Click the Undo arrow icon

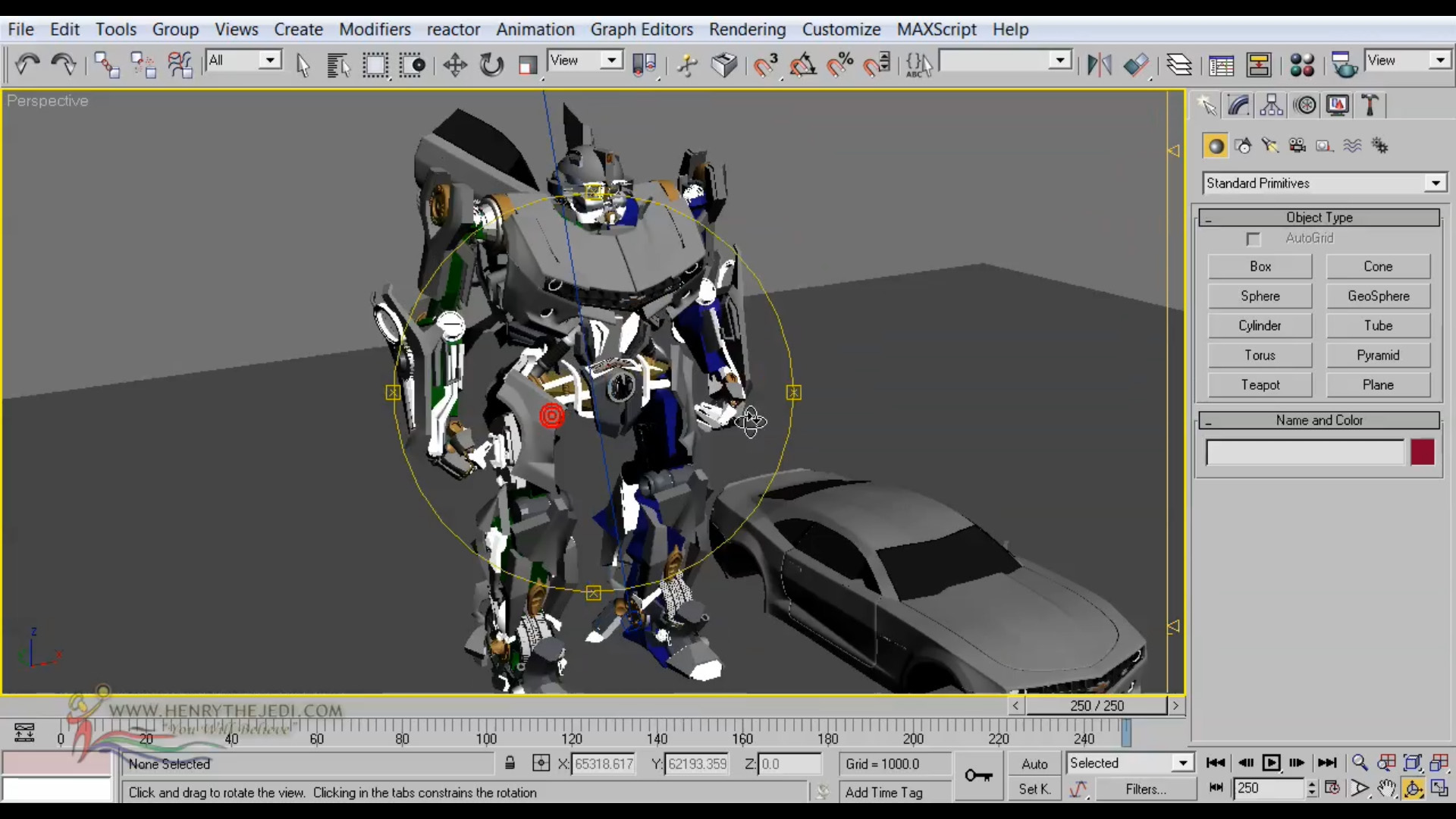[x=27, y=64]
